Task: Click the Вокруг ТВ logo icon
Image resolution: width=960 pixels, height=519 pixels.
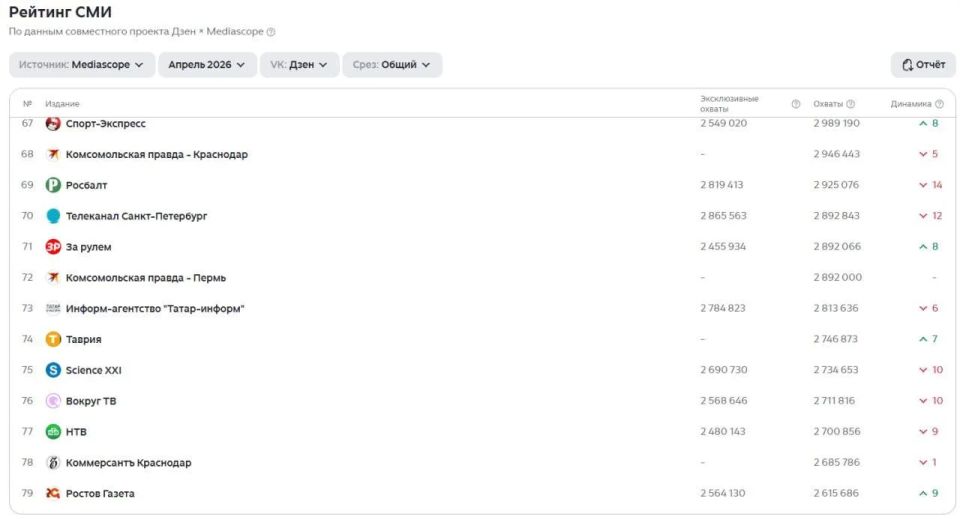Action: [53, 401]
